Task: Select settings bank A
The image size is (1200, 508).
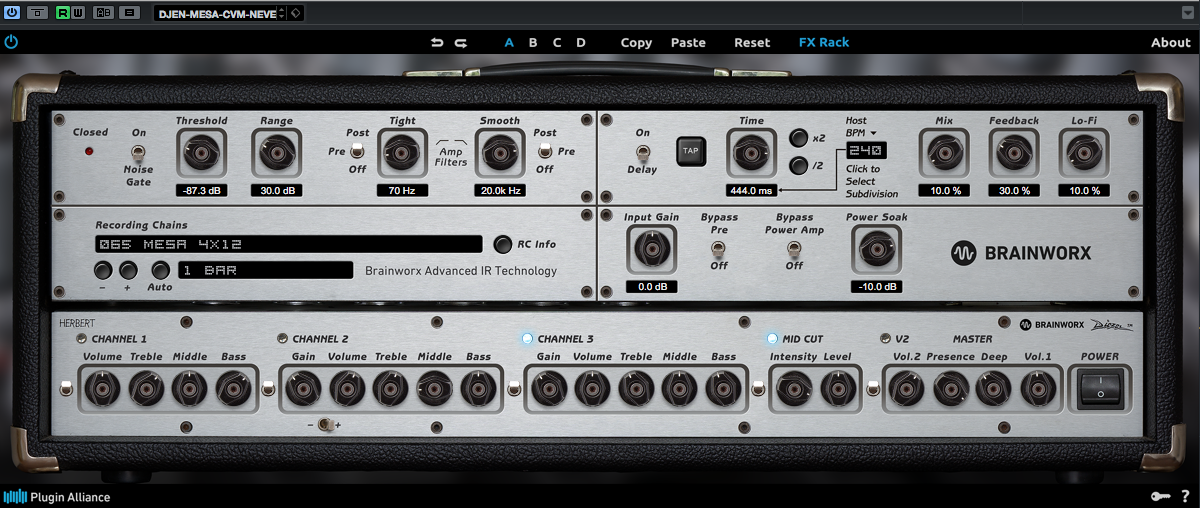Action: 509,43
